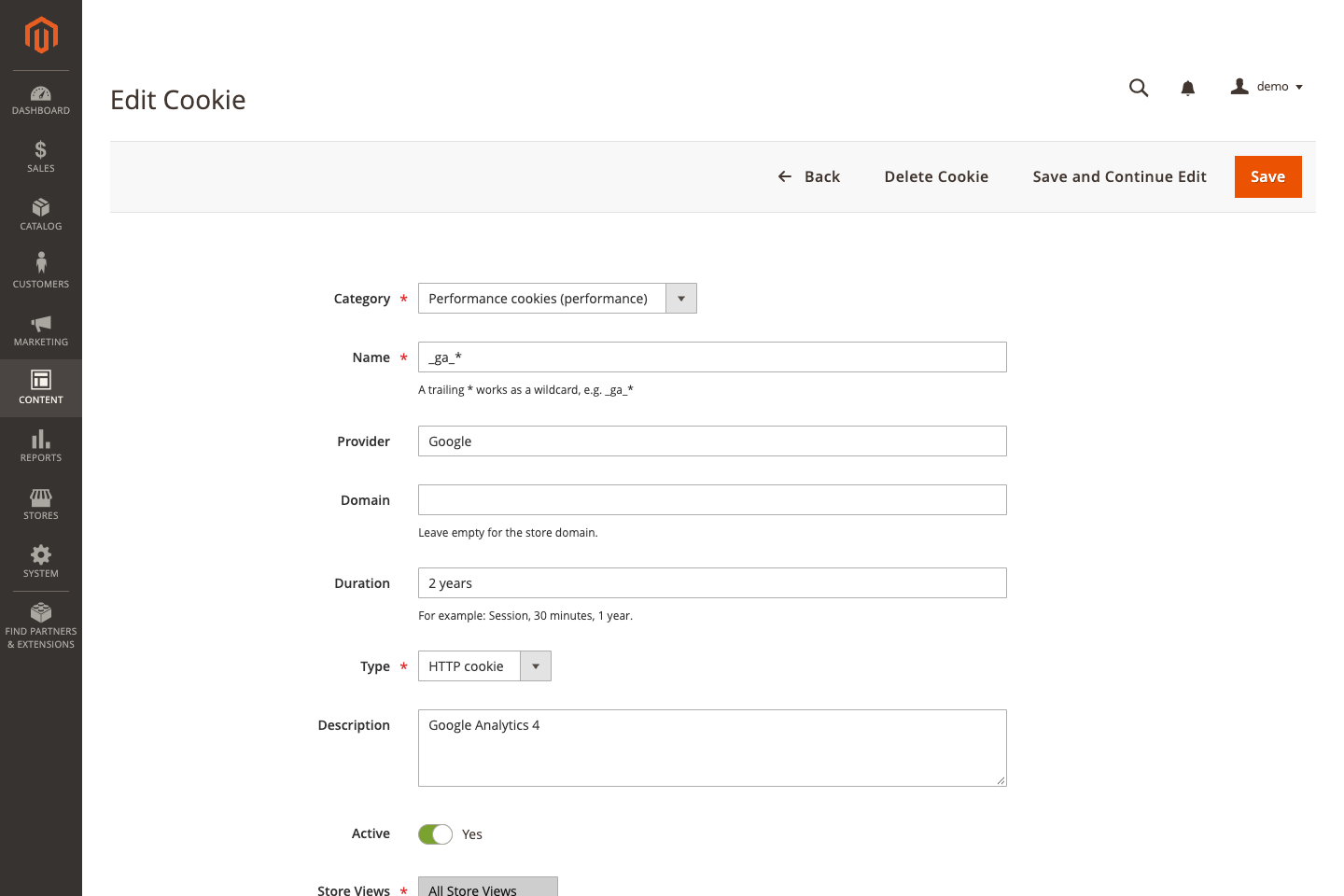Focus the Name input field

click(x=712, y=357)
